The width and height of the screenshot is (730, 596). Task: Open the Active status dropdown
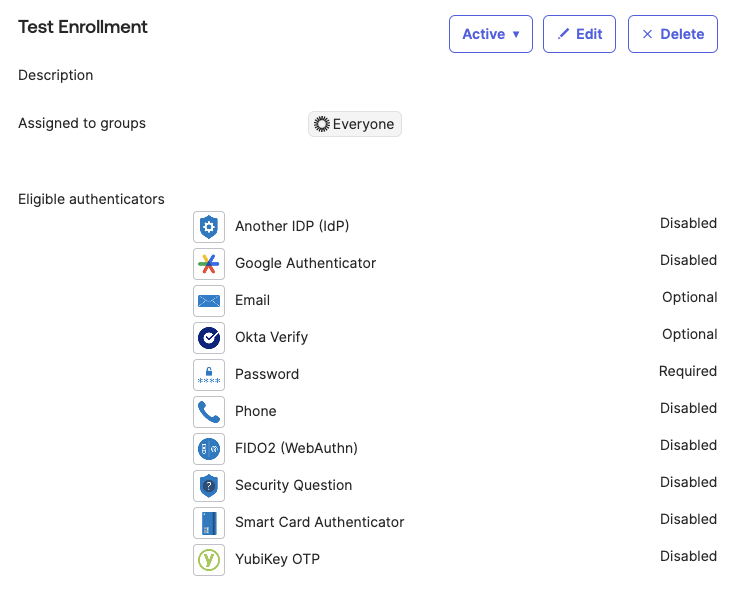coord(490,34)
